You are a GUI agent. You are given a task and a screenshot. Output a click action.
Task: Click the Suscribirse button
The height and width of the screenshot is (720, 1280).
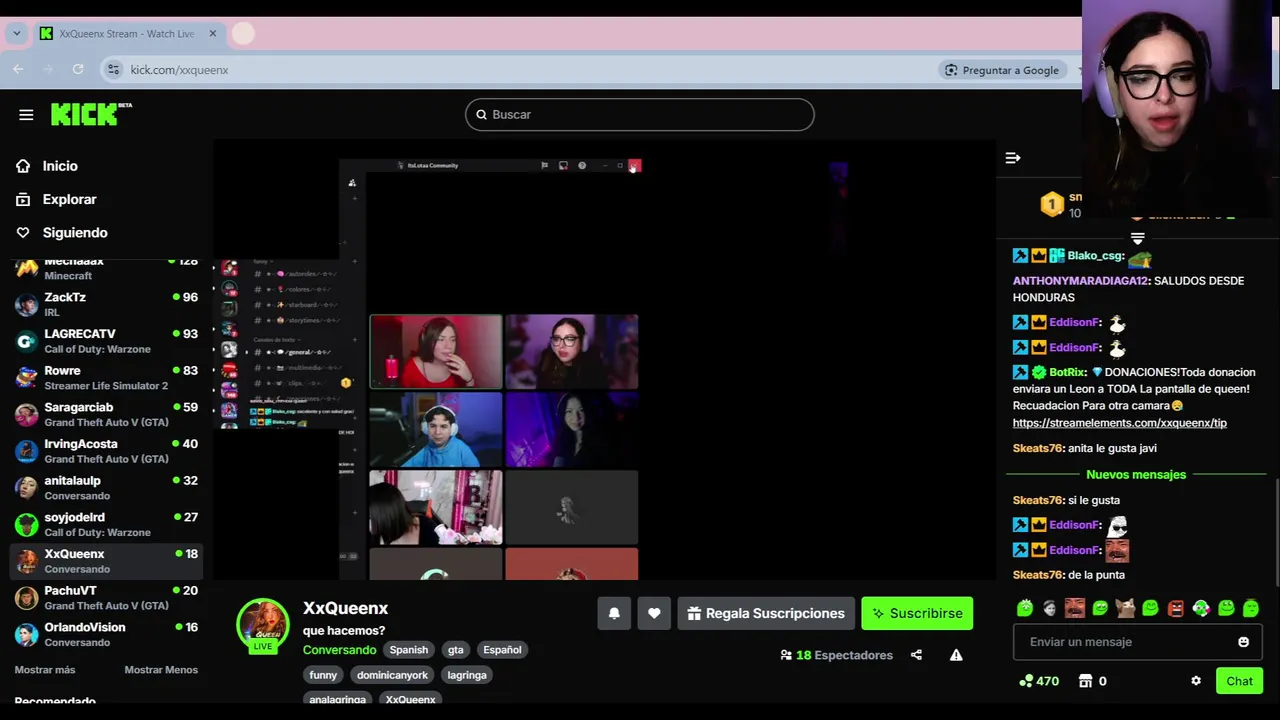point(917,613)
